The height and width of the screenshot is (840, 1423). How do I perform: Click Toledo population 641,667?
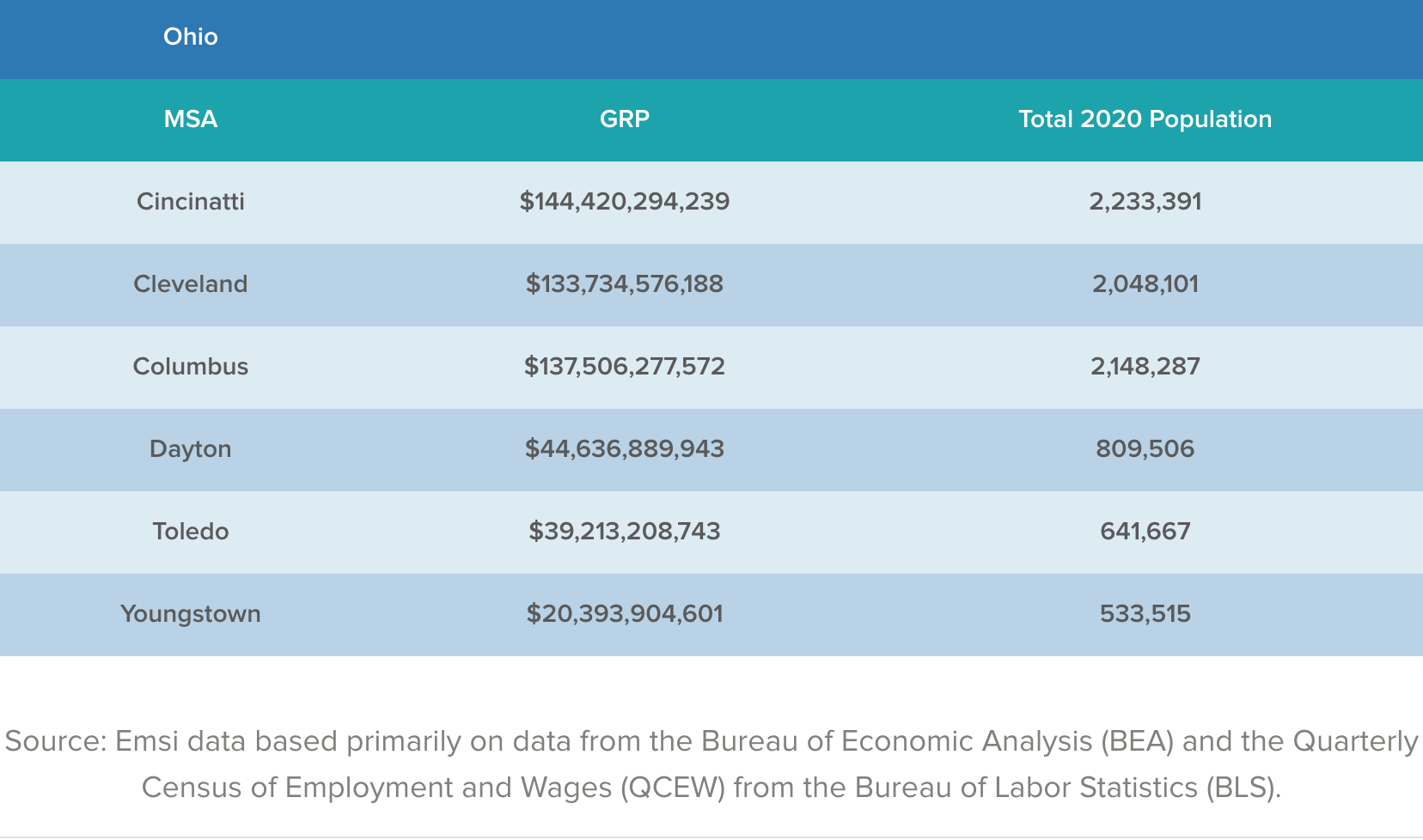(x=1145, y=532)
